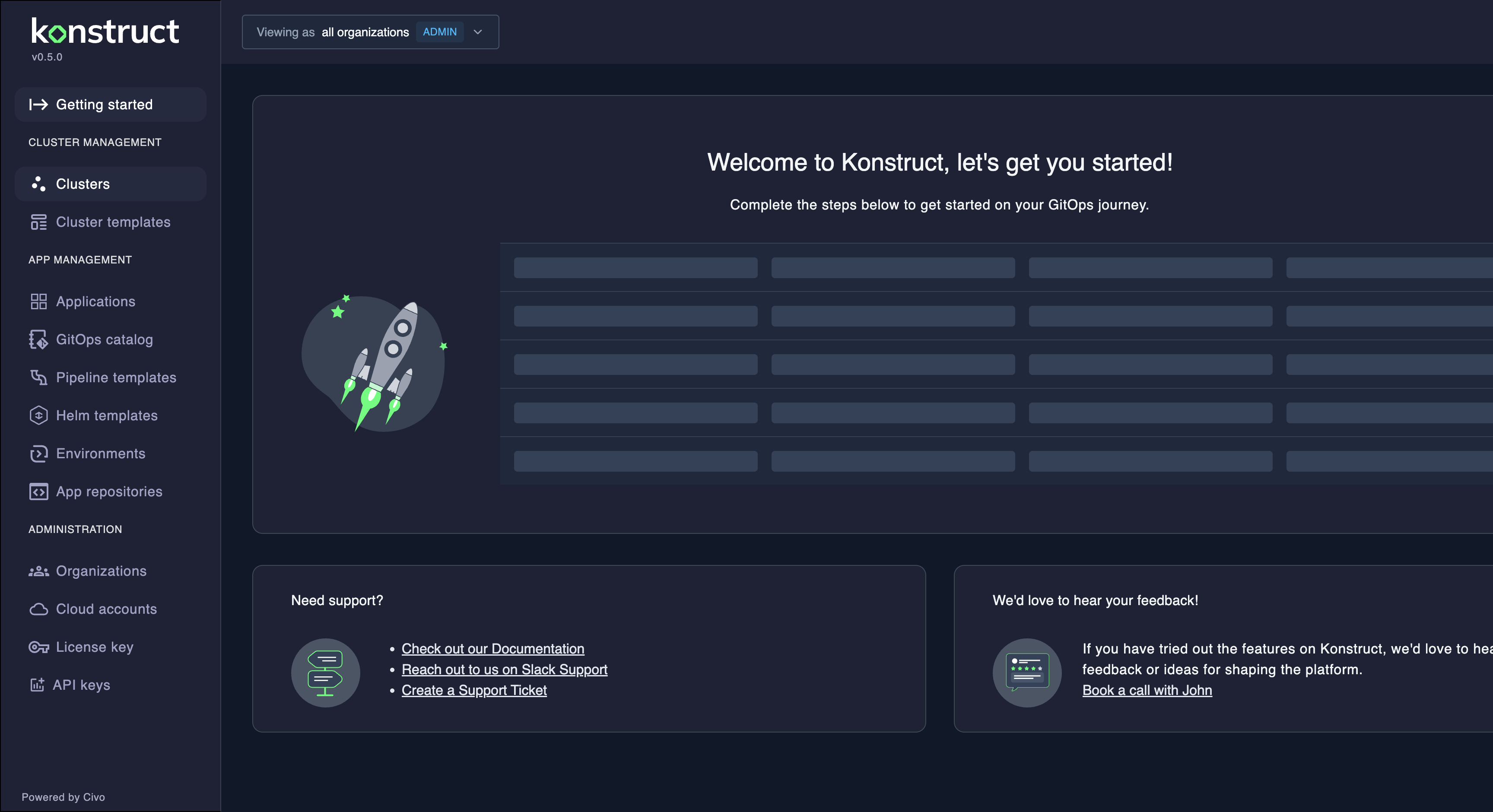Open API keys page
The height and width of the screenshot is (812, 1493).
(x=111, y=685)
